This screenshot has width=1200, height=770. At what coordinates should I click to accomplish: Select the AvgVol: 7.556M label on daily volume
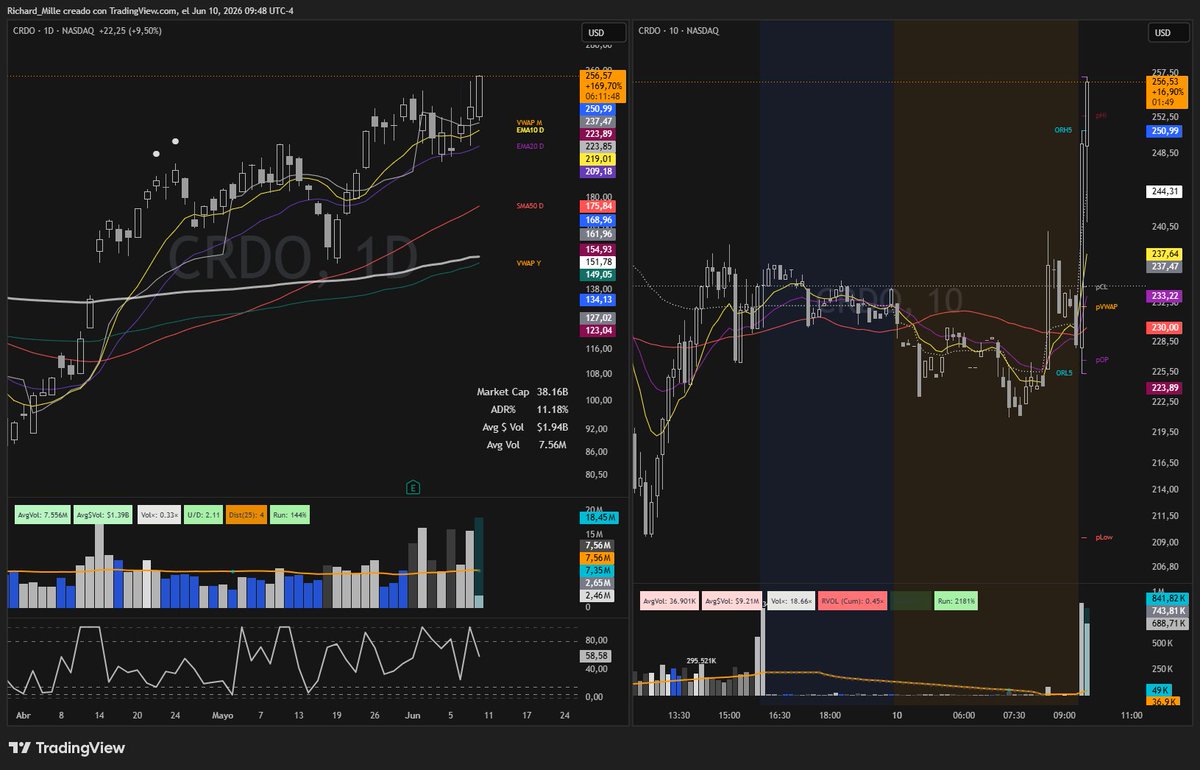[42, 514]
